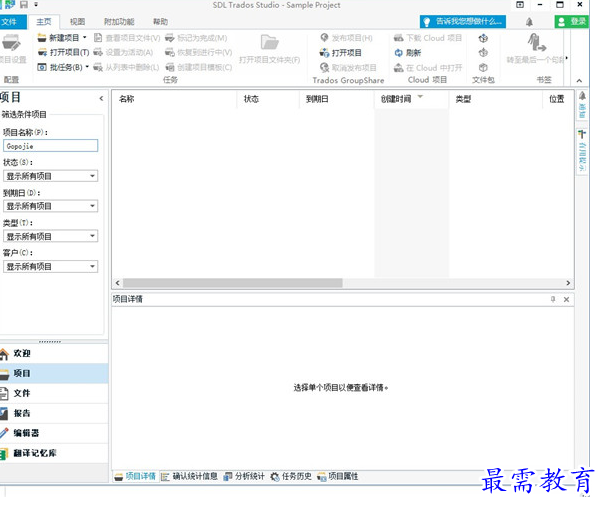Select the 帮助 ribbon tab
603x512 pixels.
[x=160, y=22]
